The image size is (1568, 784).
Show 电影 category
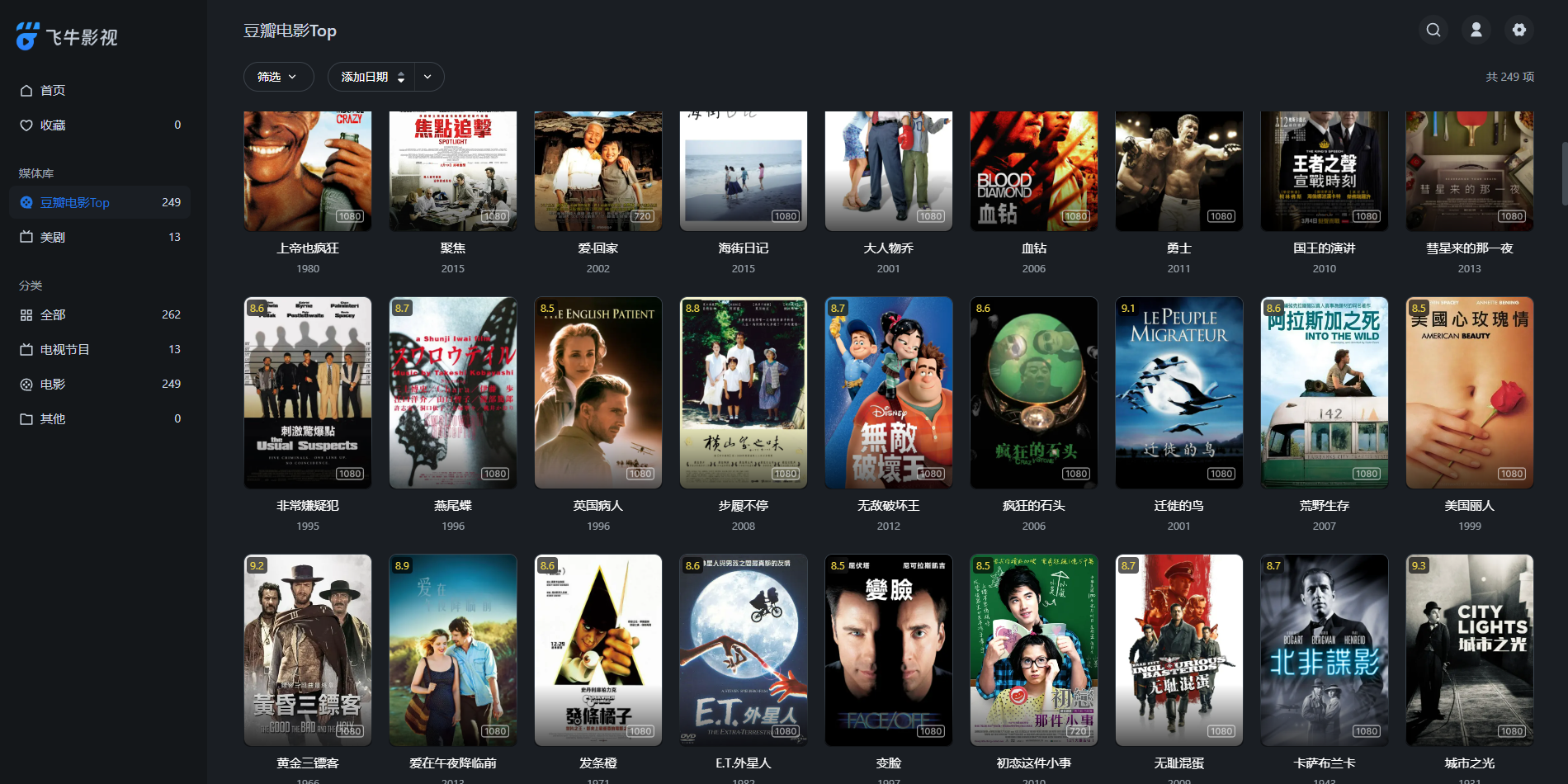pos(100,385)
